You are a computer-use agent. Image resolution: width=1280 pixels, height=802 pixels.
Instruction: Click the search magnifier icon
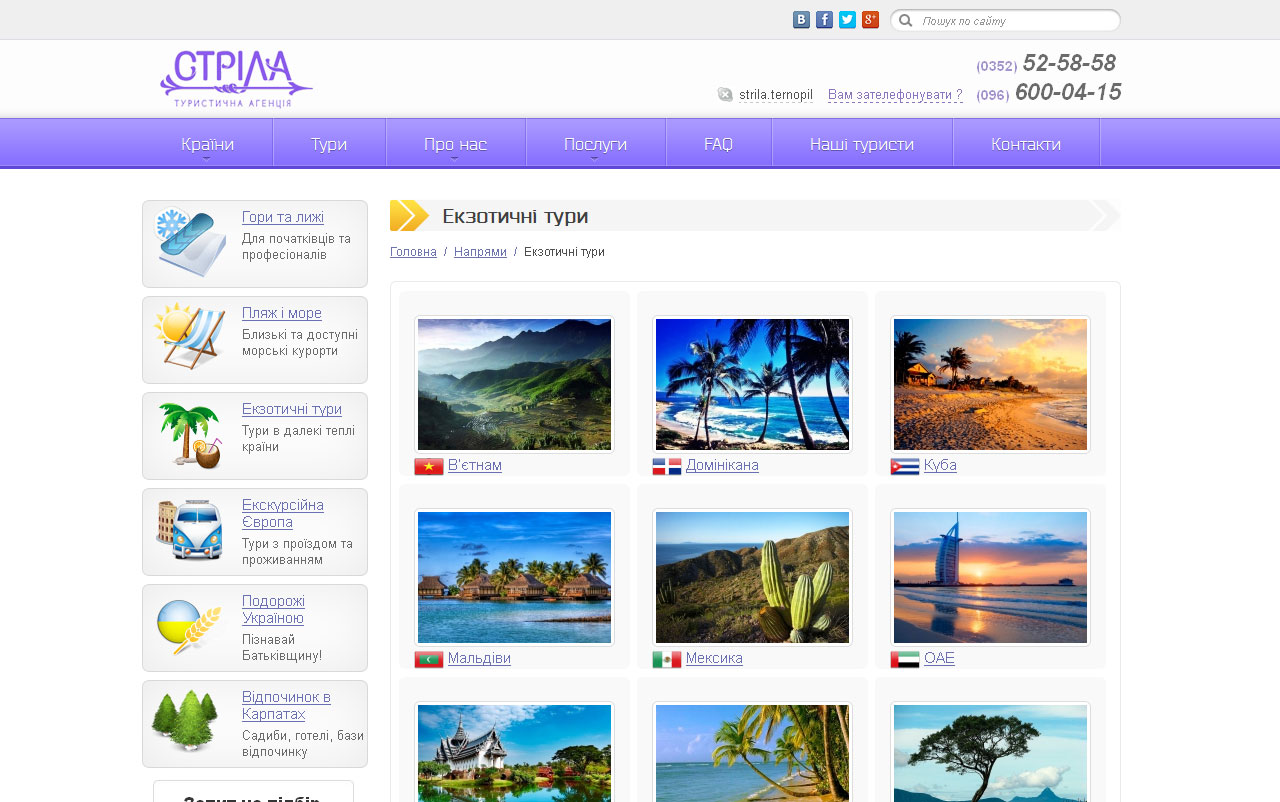pyautogui.click(x=905, y=20)
